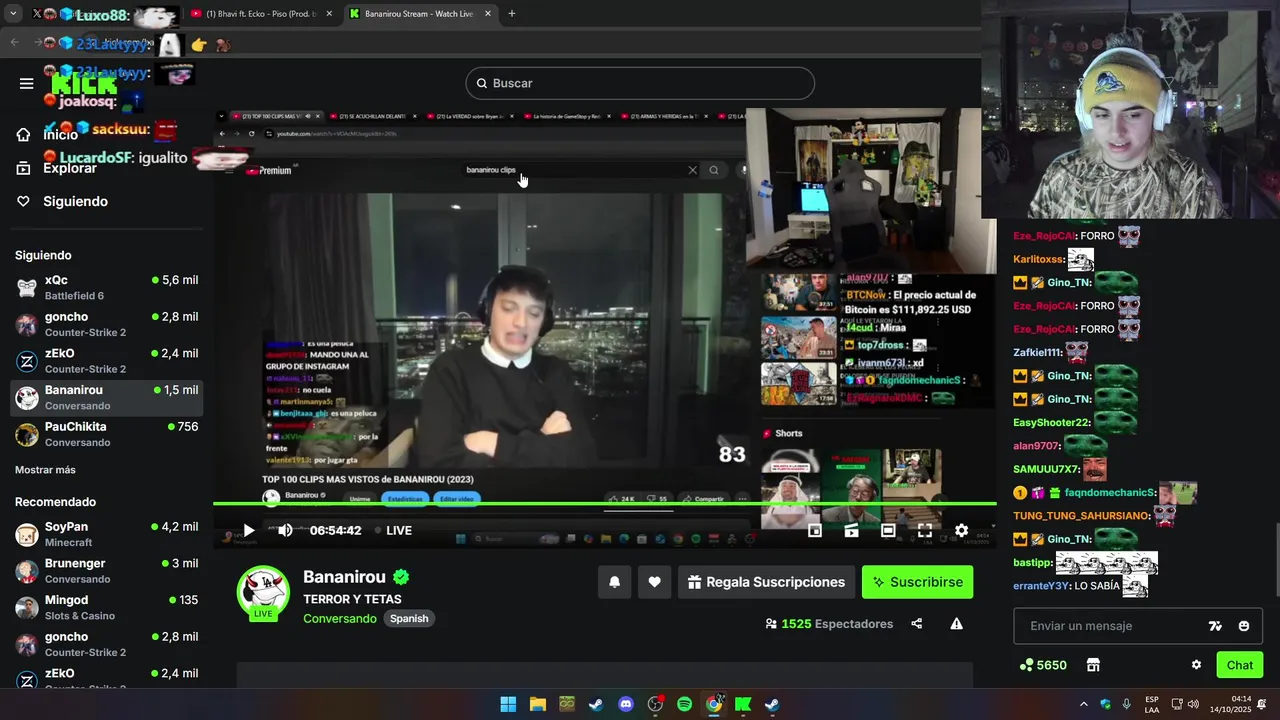Image resolution: width=1280 pixels, height=720 pixels.
Task: Click the Buscar search field
Action: (x=640, y=83)
